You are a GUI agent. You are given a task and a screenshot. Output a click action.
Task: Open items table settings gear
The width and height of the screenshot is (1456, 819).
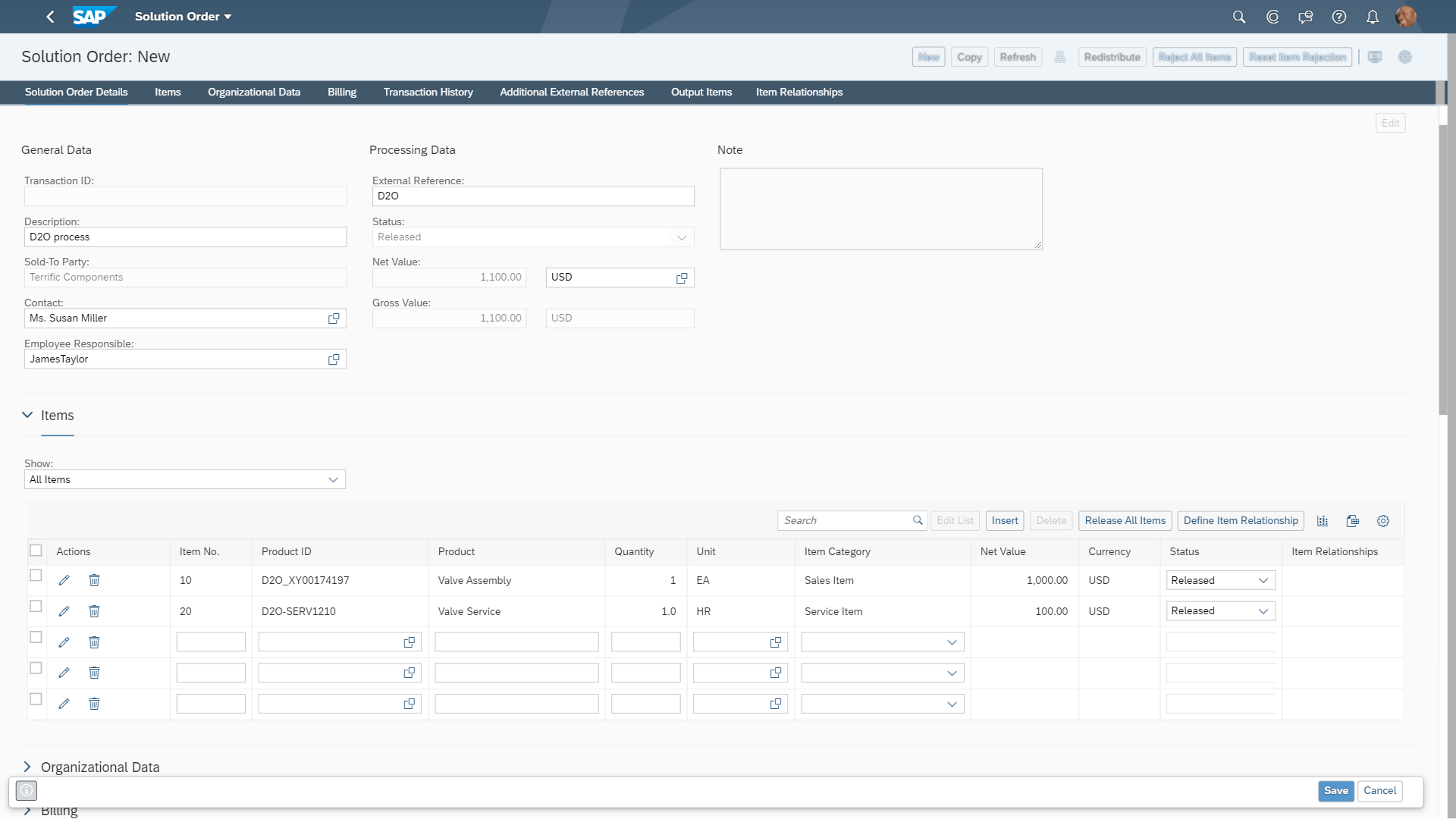click(1383, 521)
